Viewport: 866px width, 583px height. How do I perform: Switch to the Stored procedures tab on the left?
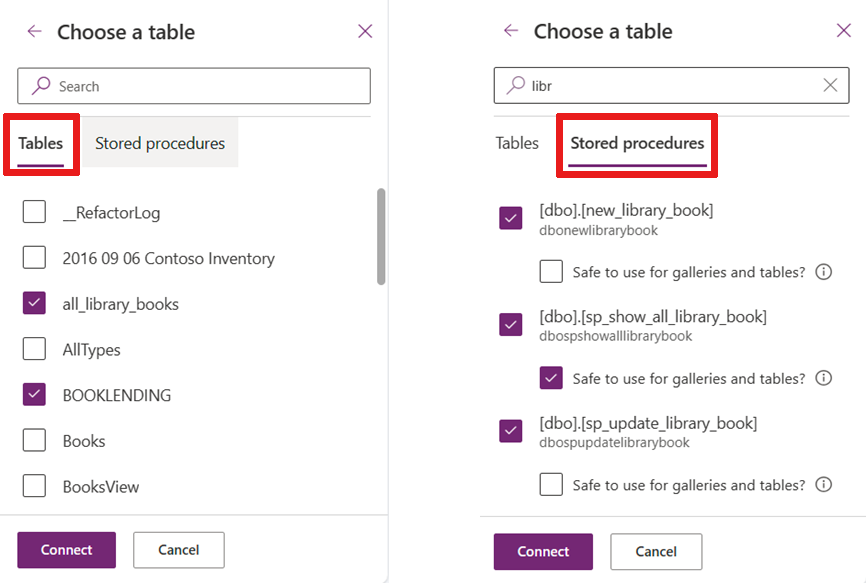(x=159, y=143)
